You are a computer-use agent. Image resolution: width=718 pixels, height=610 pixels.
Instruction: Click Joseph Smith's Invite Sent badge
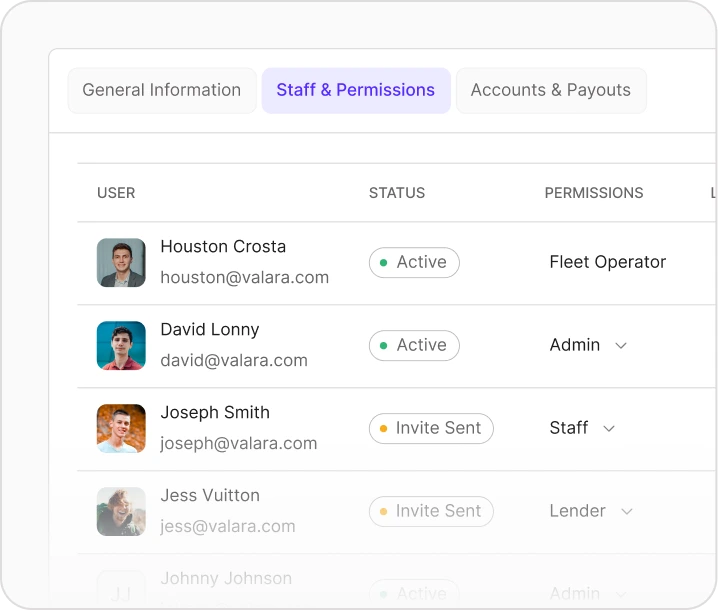click(431, 428)
